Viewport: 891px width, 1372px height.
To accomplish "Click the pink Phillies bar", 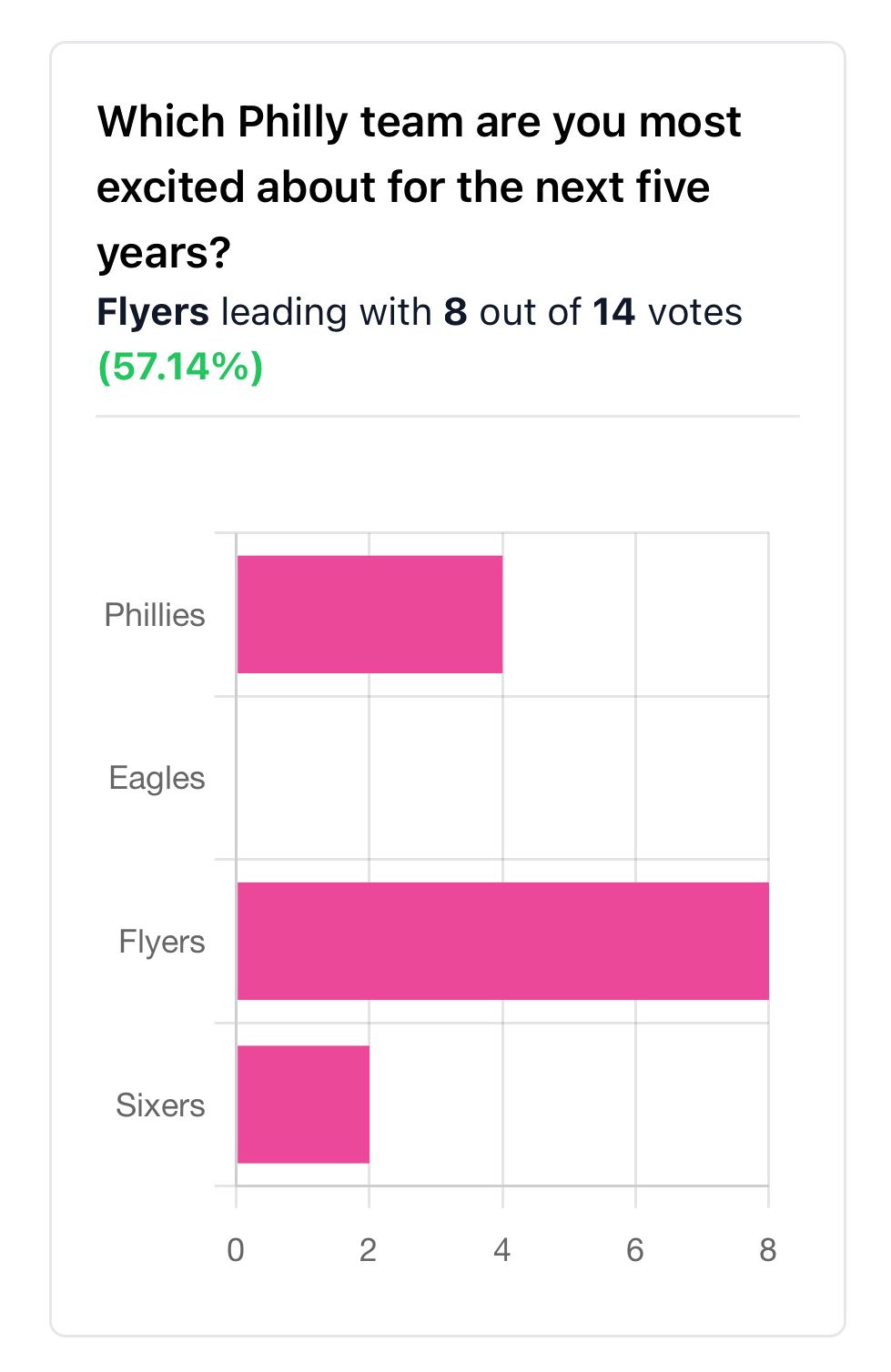I will tap(370, 614).
